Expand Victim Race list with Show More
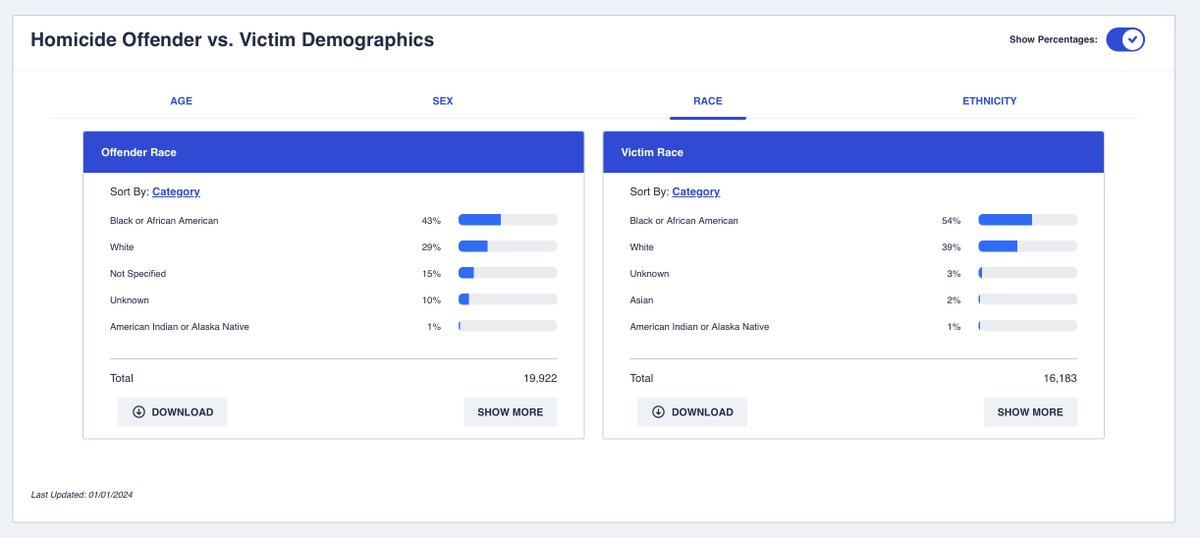The width and height of the screenshot is (1200, 538). 1030,412
